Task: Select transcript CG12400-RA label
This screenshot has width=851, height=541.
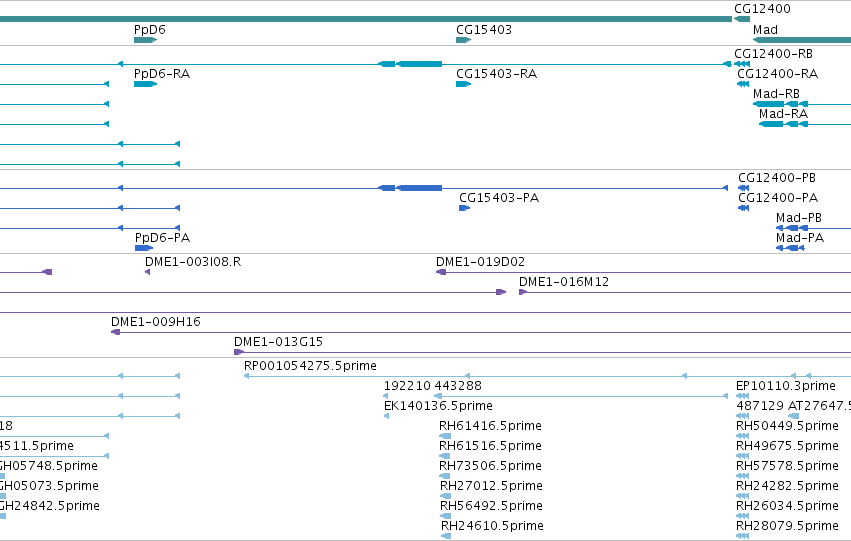Action: click(x=777, y=74)
